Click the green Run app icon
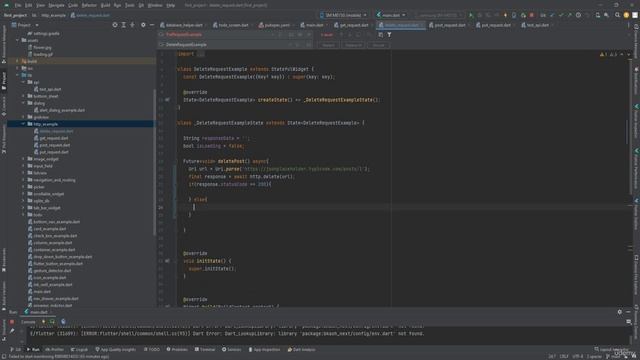Image resolution: width=640 pixels, height=360 pixels. 471,15
